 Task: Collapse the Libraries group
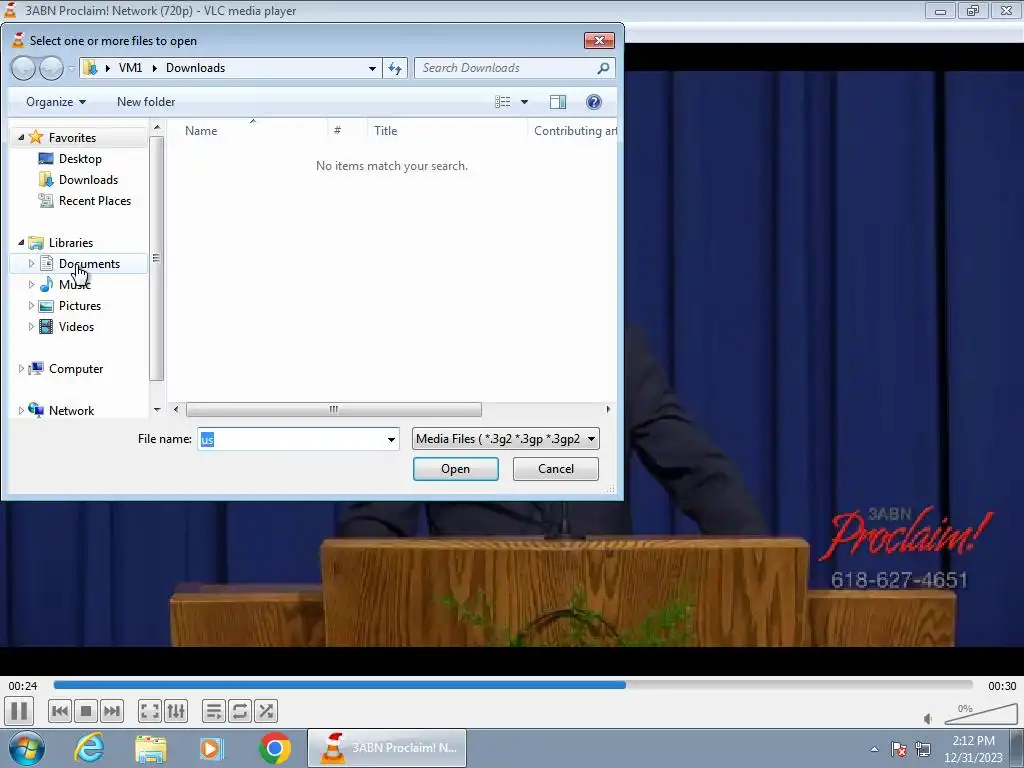click(21, 242)
